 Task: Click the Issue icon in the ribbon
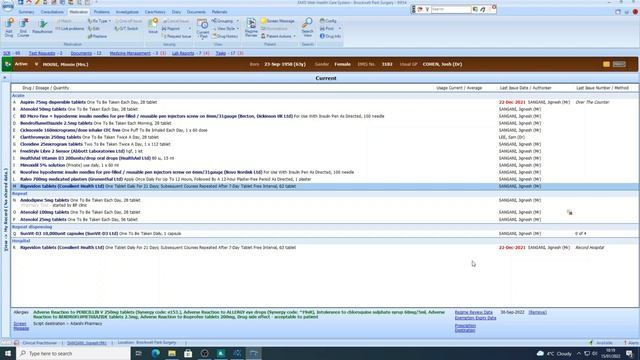click(x=153, y=25)
